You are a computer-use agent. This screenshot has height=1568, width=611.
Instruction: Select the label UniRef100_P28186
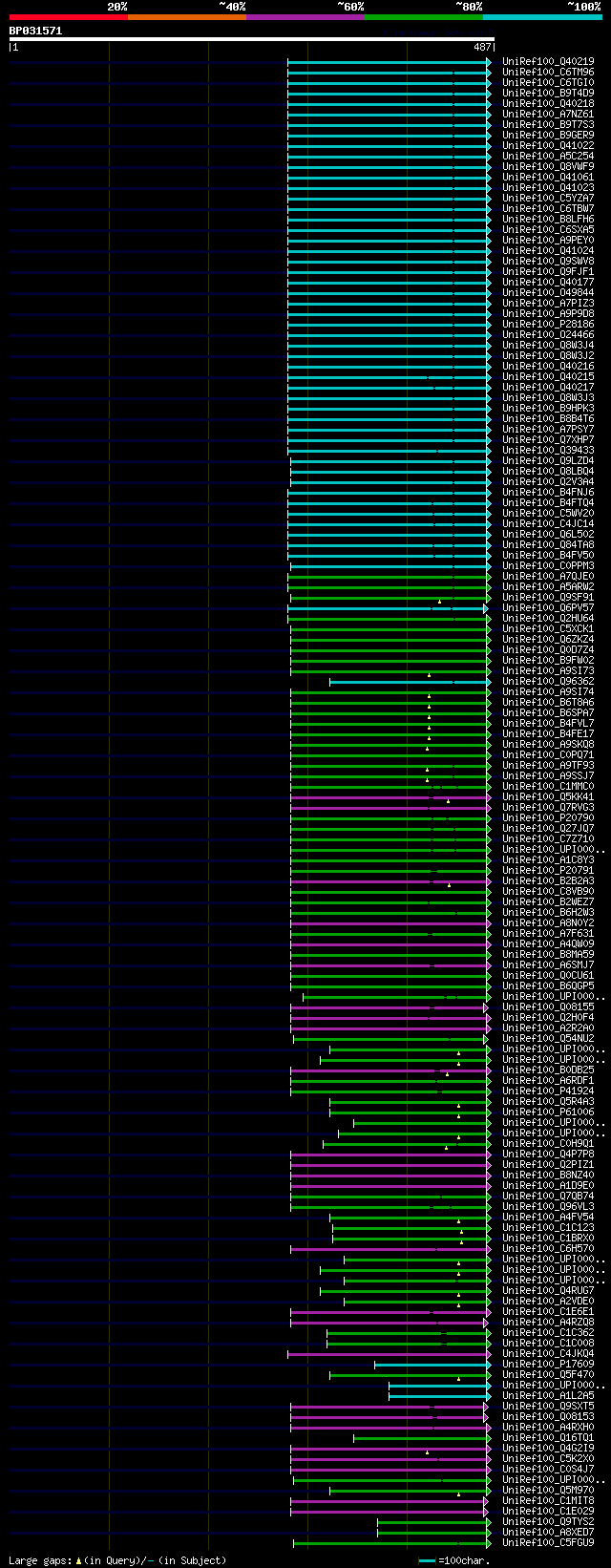pyautogui.click(x=548, y=325)
